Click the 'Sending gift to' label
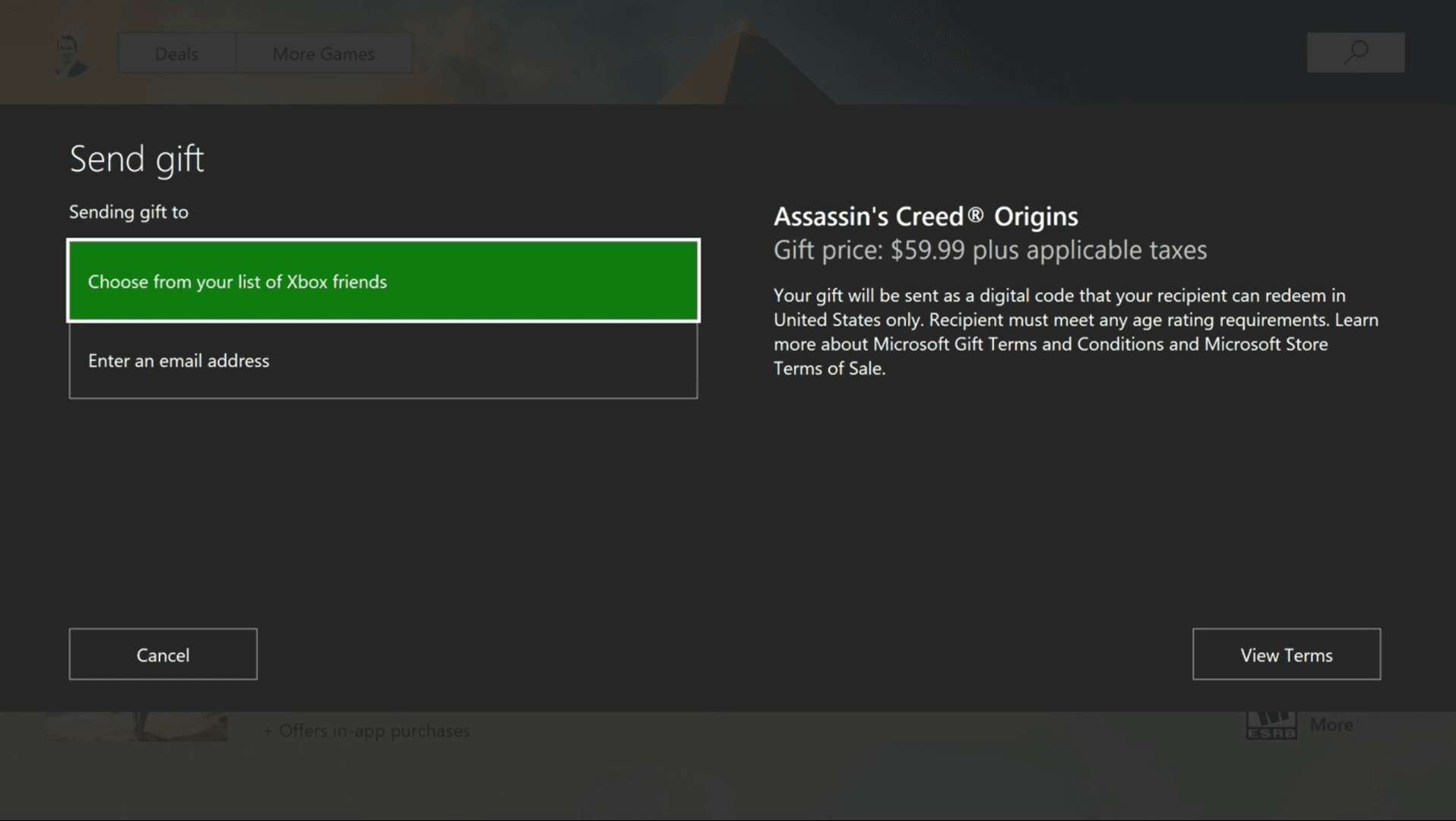 click(x=128, y=212)
